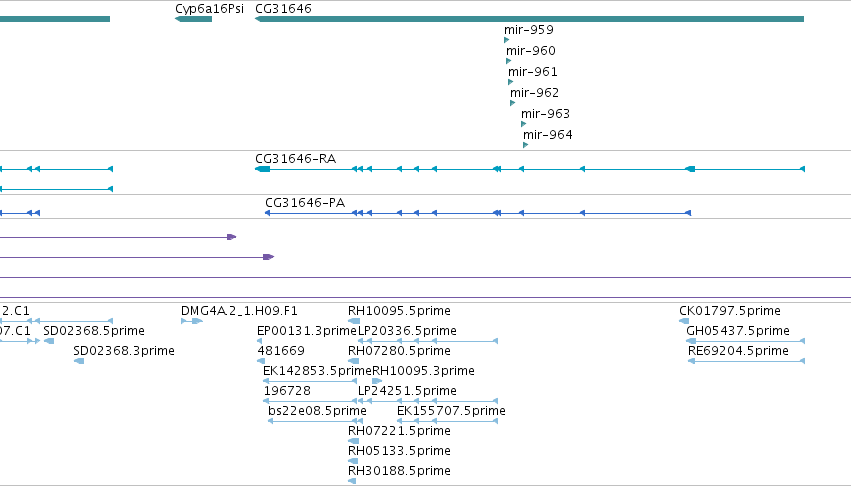The image size is (851, 486).
Task: Click the RH10095.5prime EST label
Action: pos(399,311)
